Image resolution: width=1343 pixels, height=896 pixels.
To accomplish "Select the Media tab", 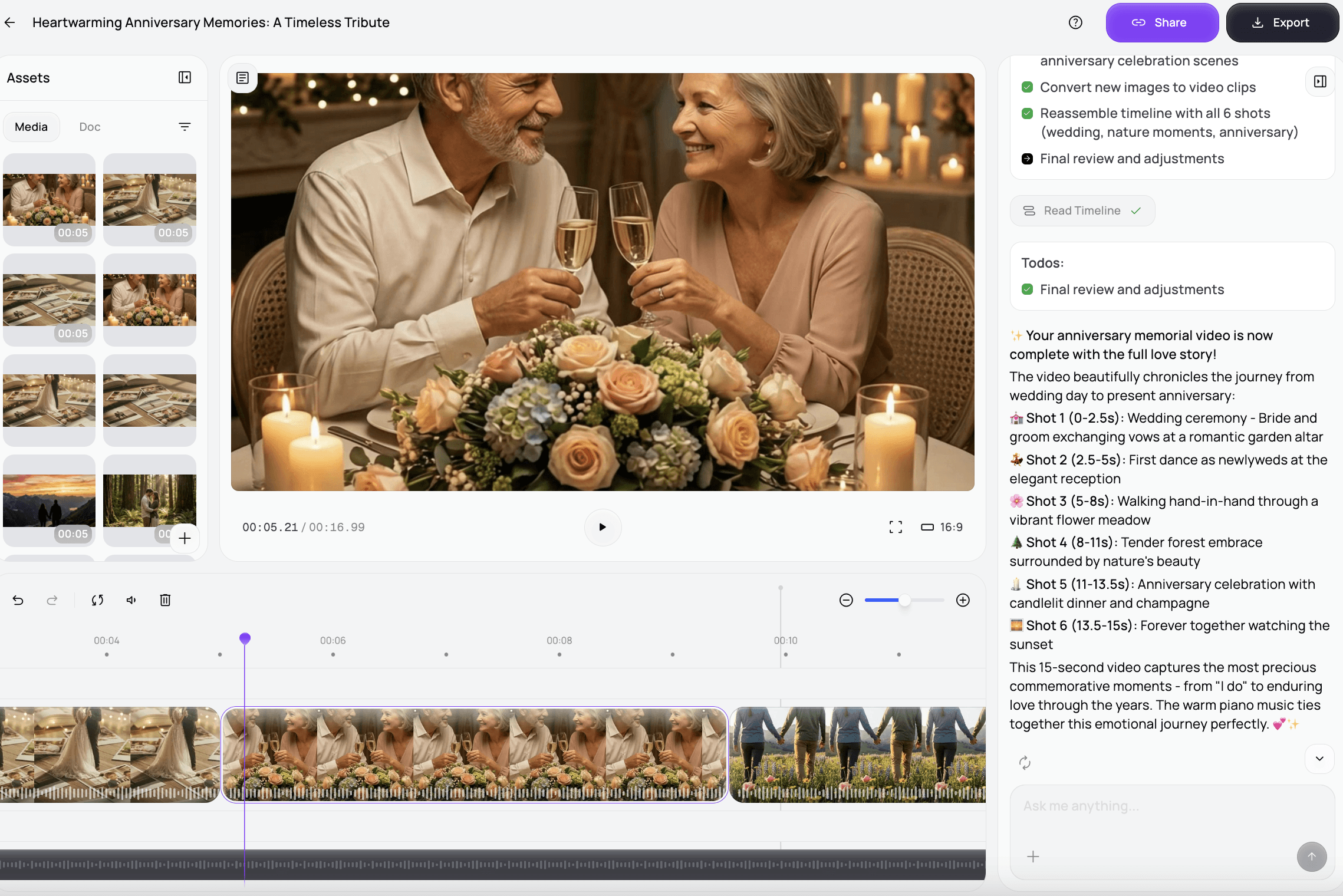I will (31, 127).
